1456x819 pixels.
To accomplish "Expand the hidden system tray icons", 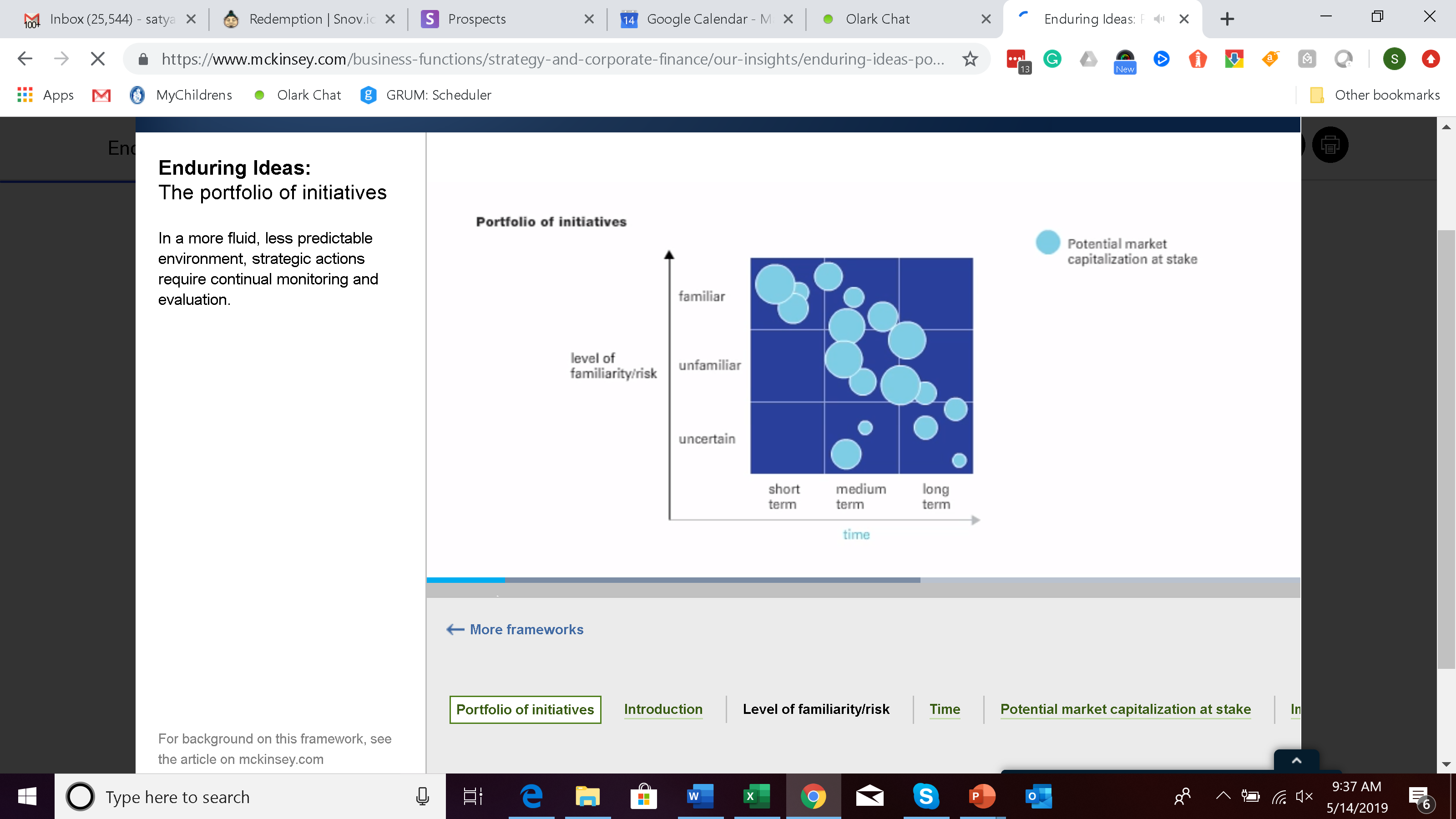I will click(x=1223, y=796).
